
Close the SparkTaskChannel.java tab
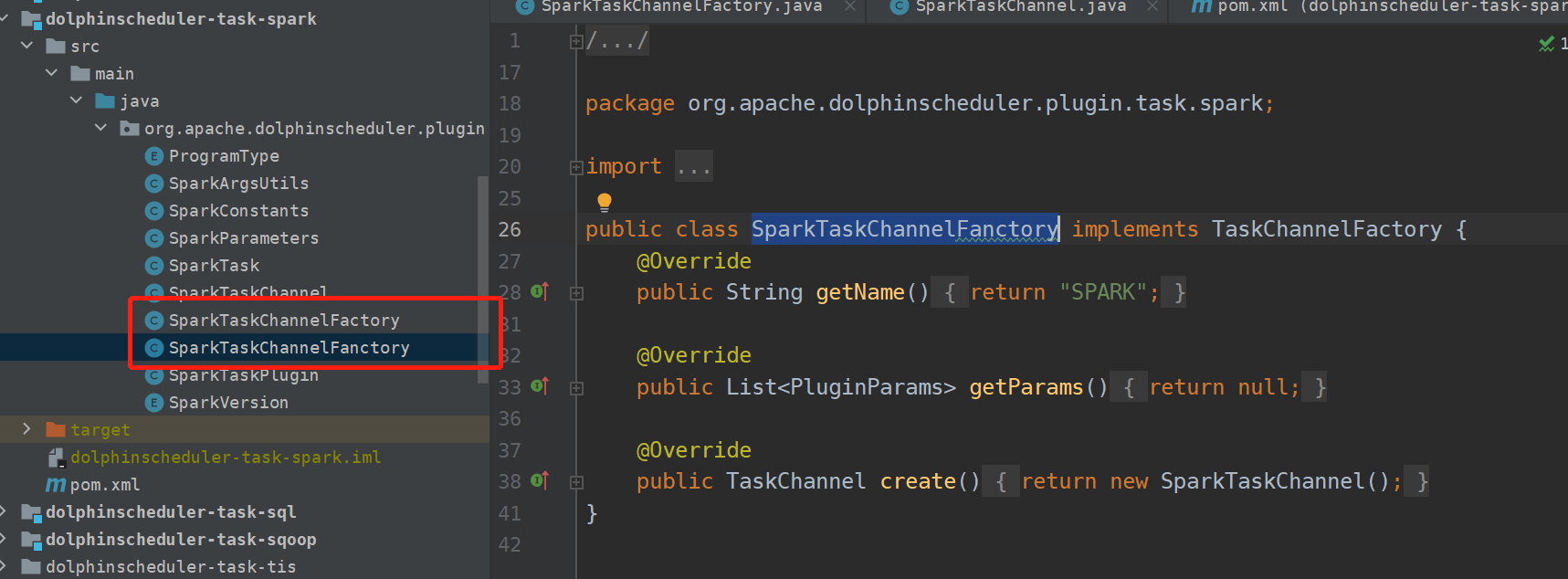pyautogui.click(x=1152, y=6)
